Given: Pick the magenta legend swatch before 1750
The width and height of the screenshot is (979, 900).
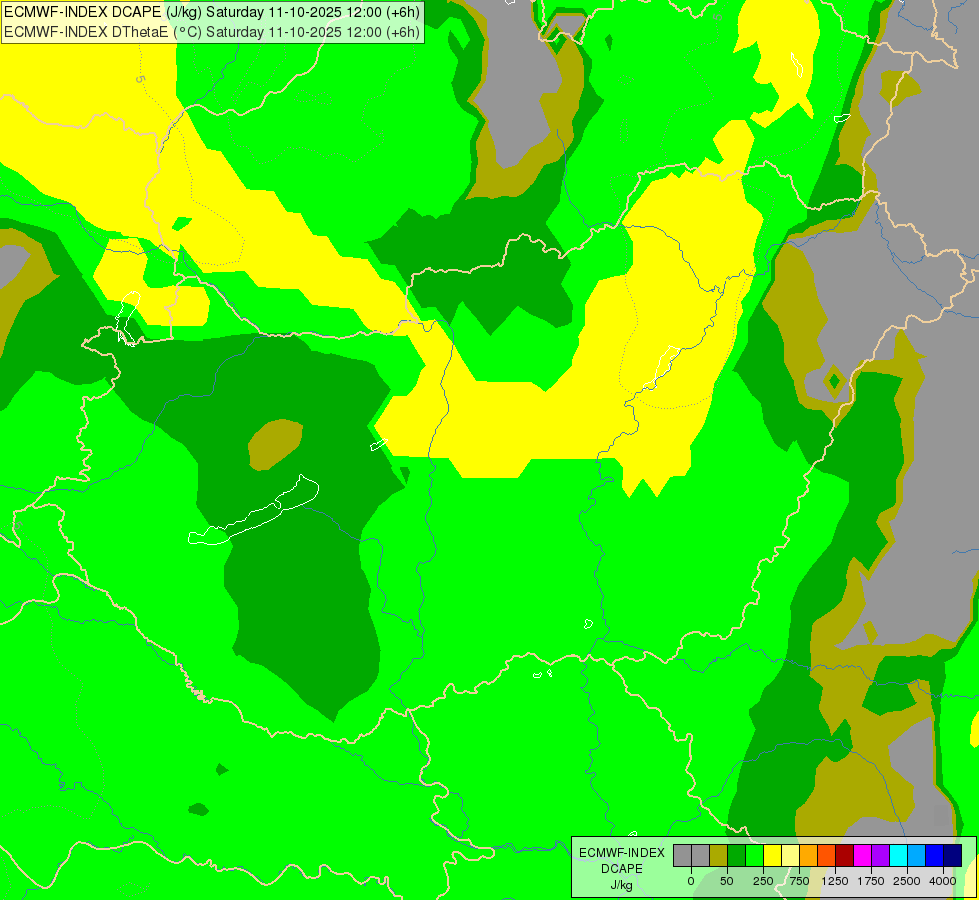Looking at the screenshot, I should click(x=862, y=856).
